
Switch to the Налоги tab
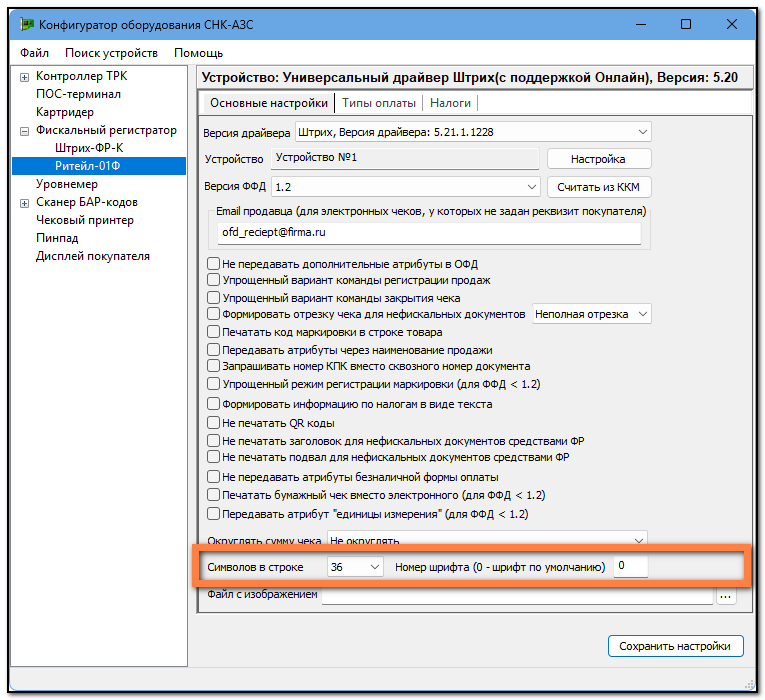[x=450, y=103]
